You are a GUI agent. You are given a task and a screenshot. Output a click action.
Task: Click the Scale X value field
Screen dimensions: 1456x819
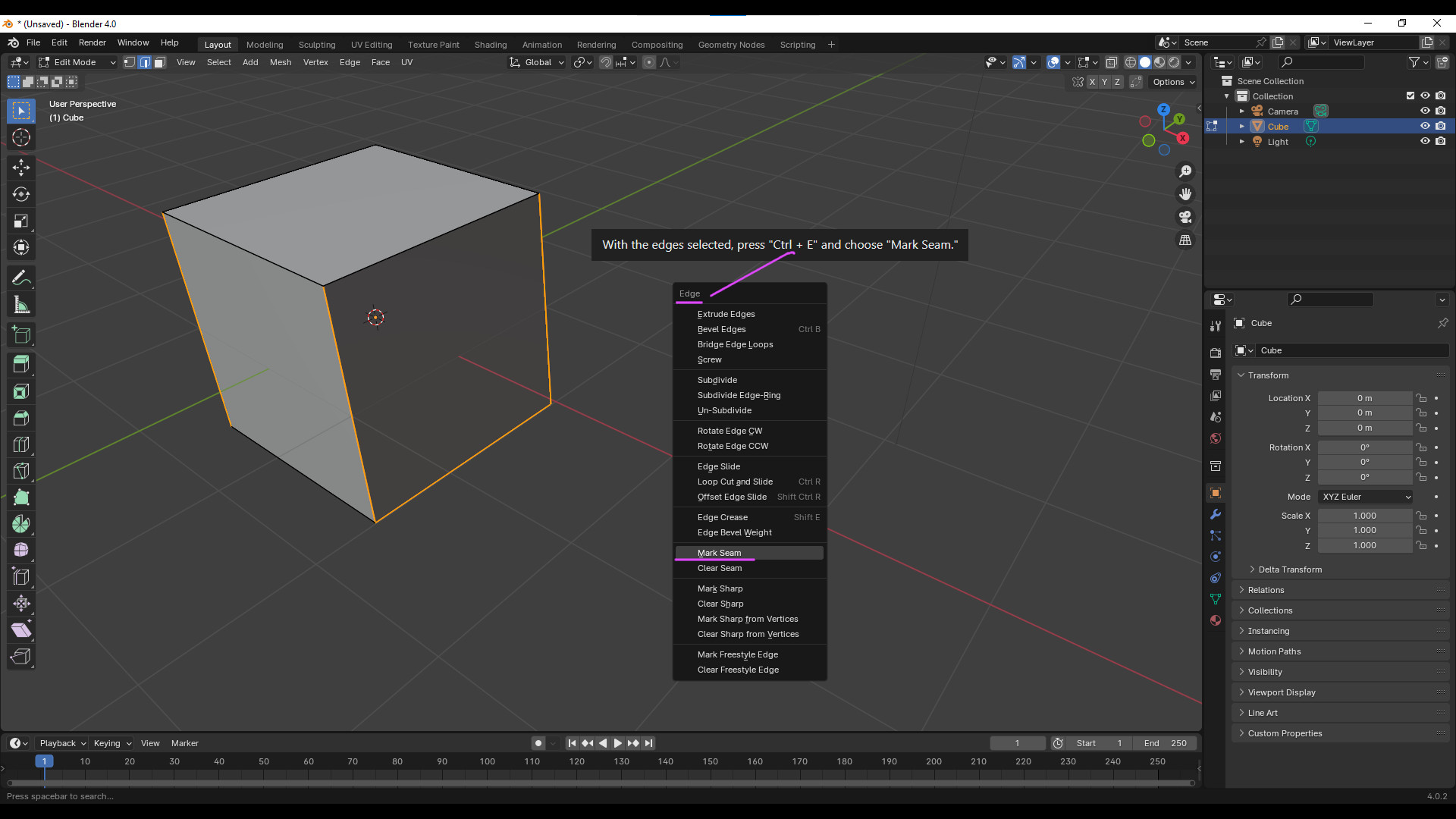(x=1364, y=516)
